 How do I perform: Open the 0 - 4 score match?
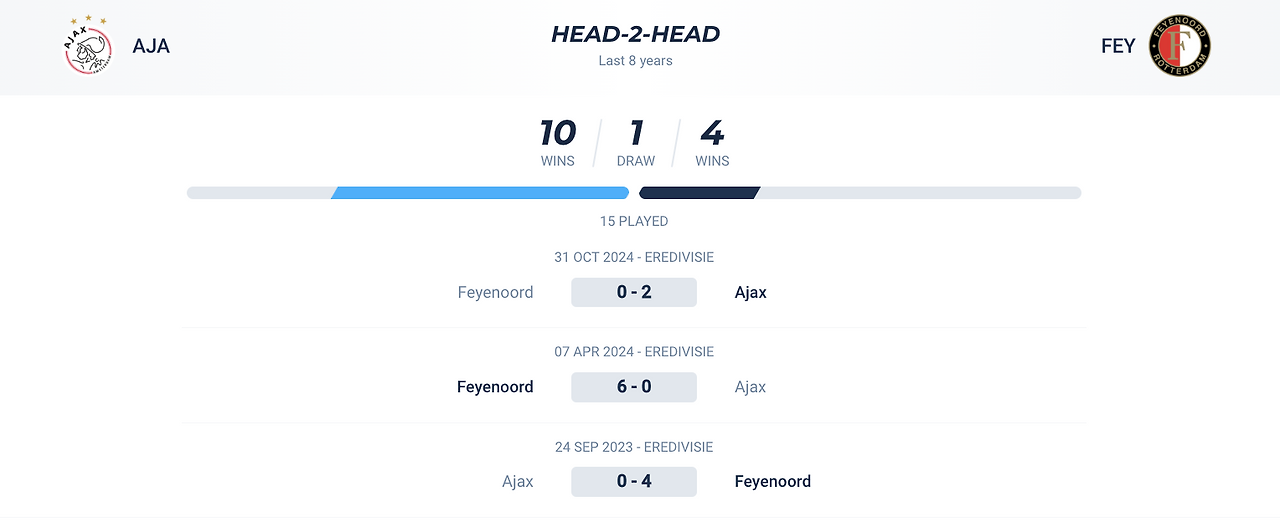(x=634, y=481)
